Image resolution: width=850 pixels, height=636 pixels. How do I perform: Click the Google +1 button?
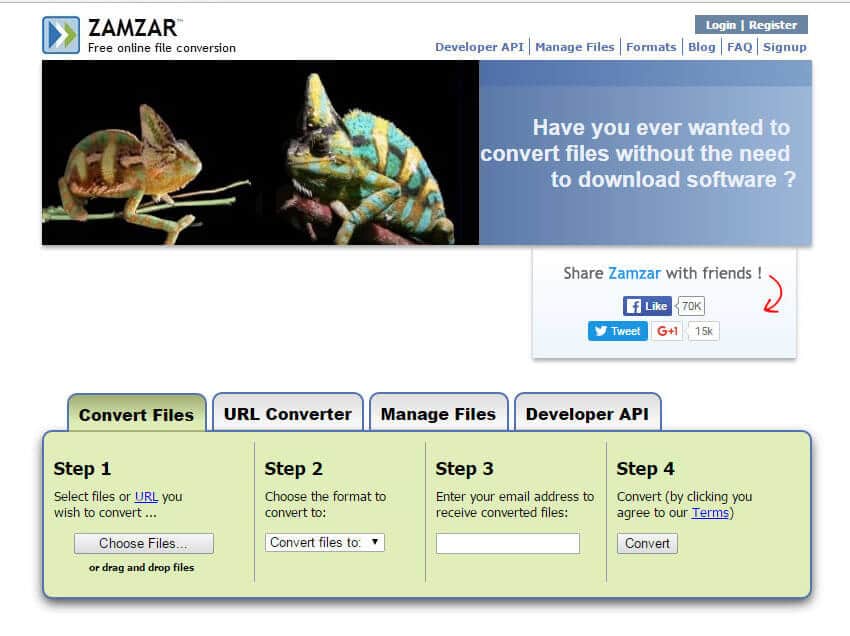(x=667, y=331)
